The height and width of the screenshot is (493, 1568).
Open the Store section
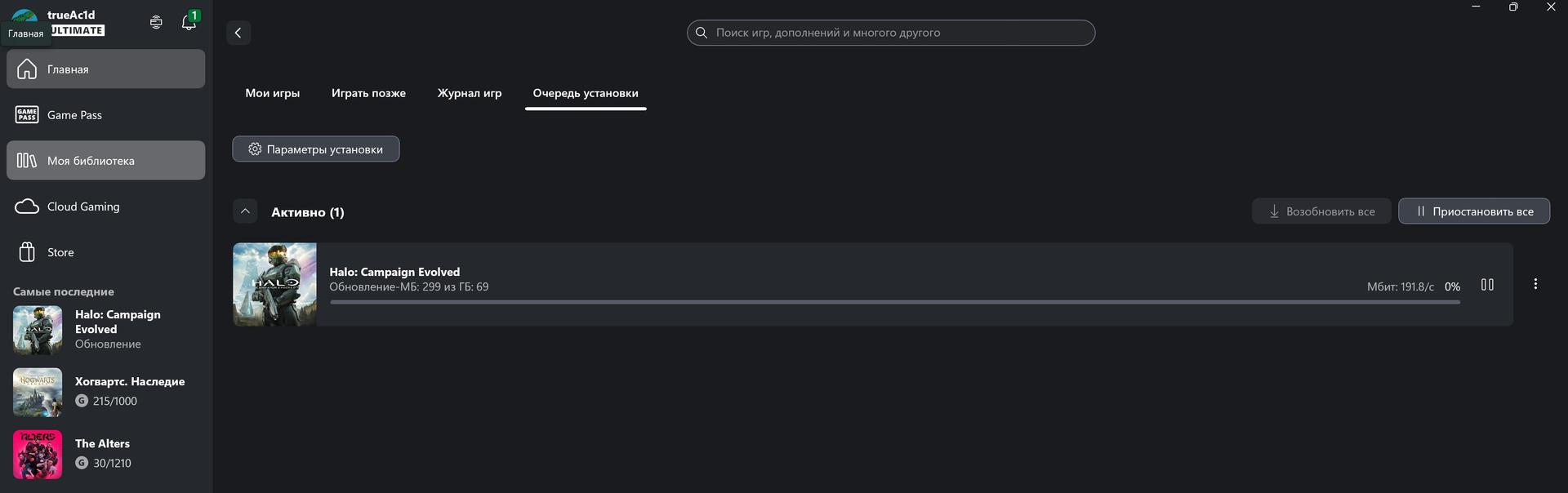tap(106, 252)
